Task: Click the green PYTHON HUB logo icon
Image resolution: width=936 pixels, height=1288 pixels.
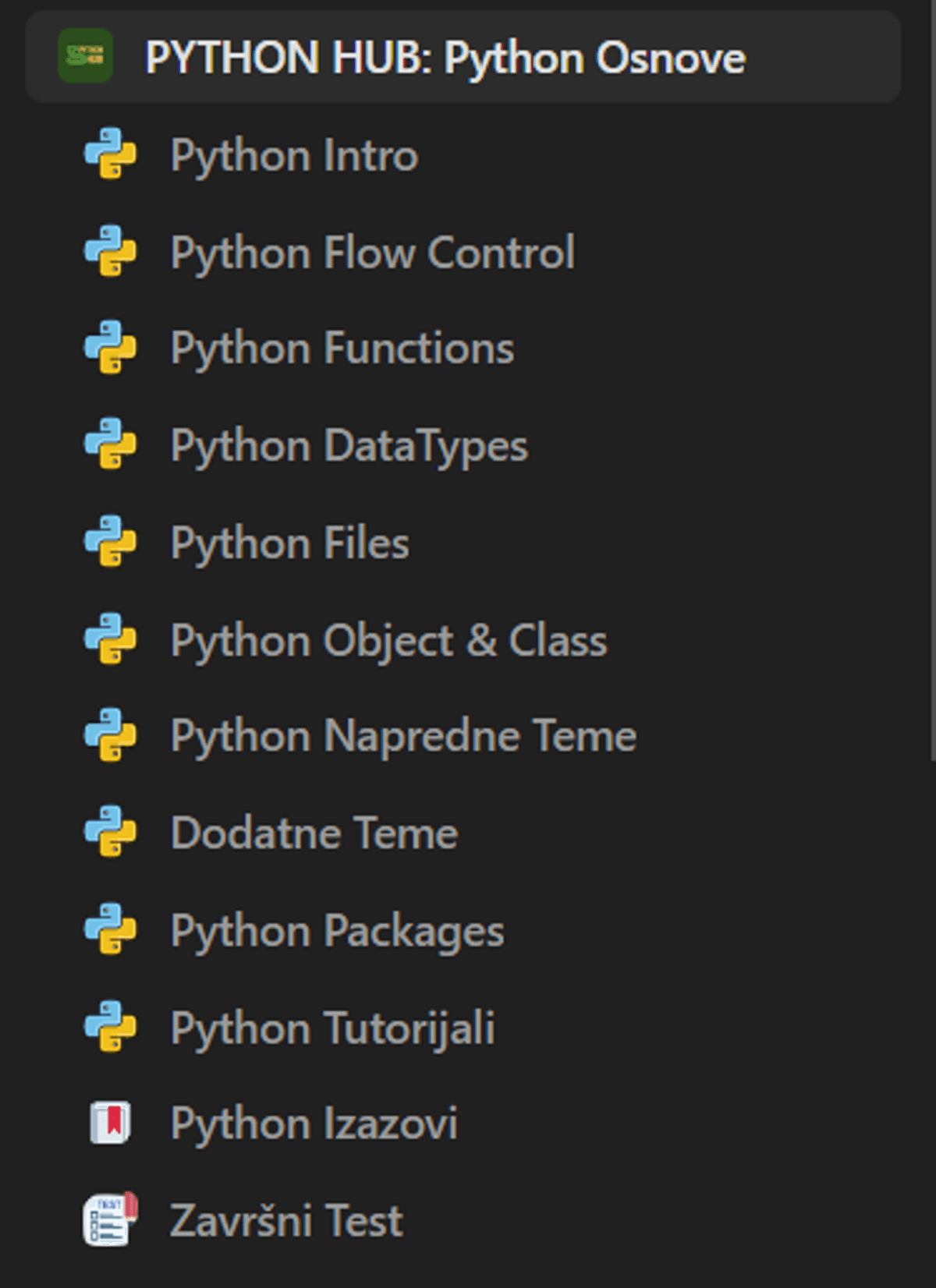Action: click(x=85, y=56)
